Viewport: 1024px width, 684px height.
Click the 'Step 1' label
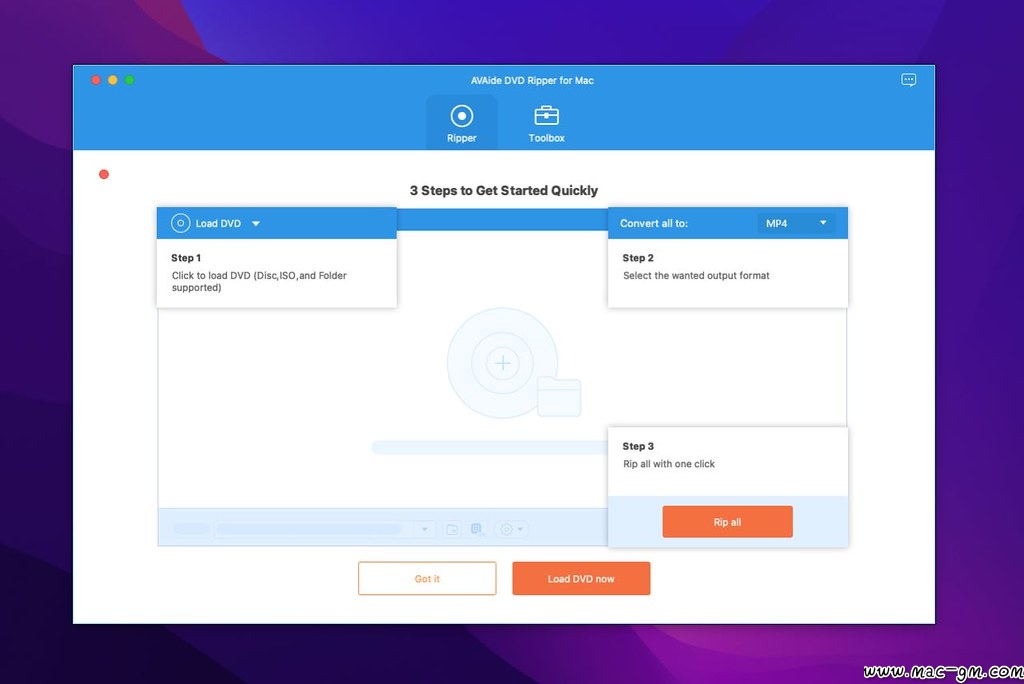coord(186,258)
